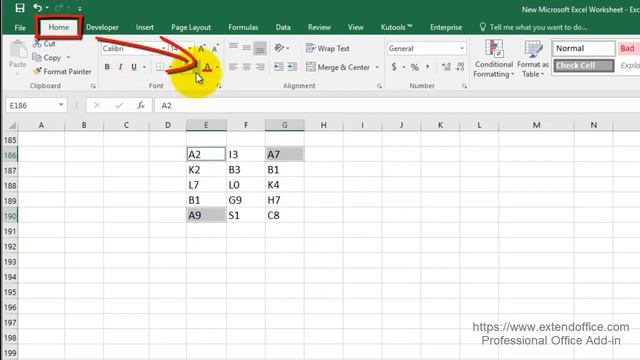Screen dimensions: 640x360
Task: Click the Increase Indent icon
Action: tap(292, 67)
